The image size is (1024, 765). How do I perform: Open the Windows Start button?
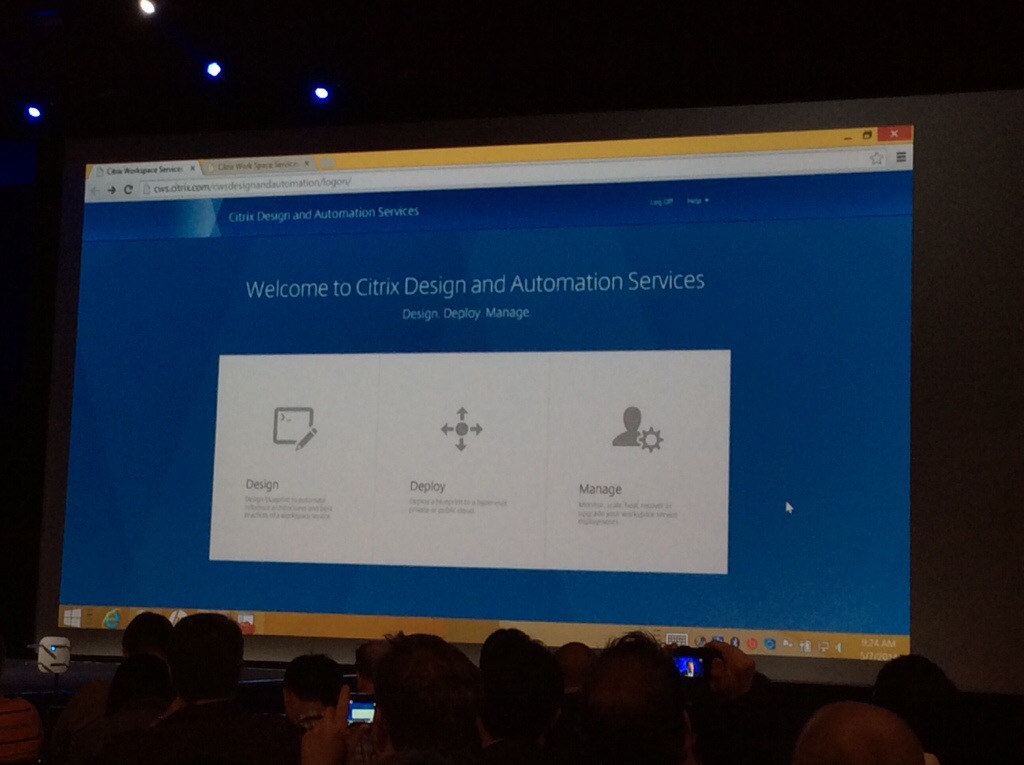coord(72,618)
